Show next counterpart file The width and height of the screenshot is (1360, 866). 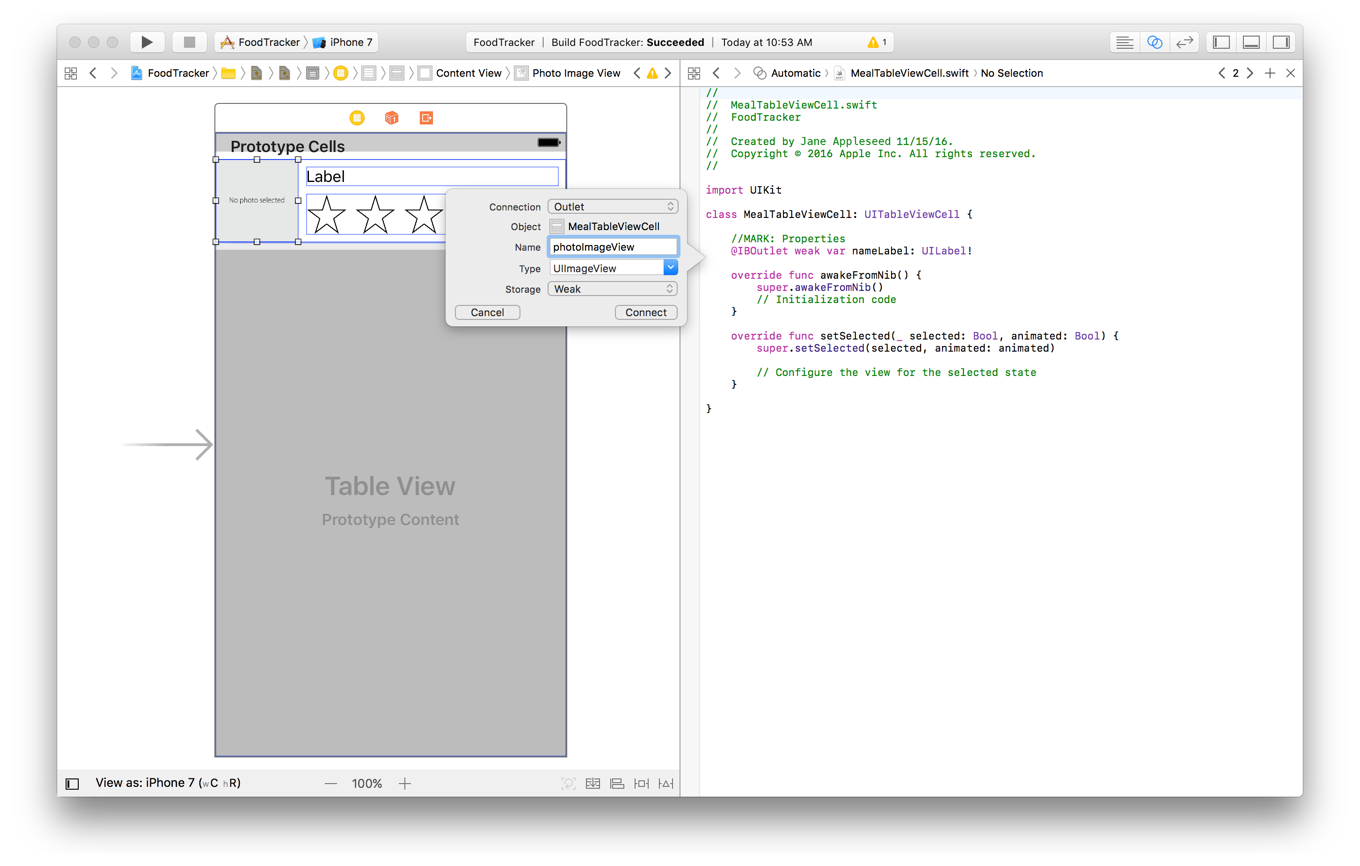click(1250, 73)
